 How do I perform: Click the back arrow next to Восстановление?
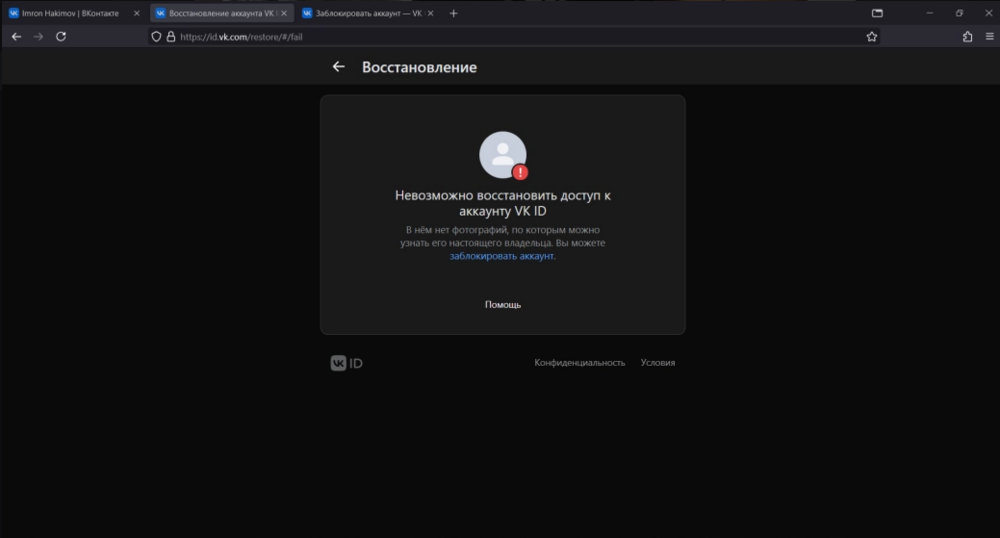click(339, 67)
